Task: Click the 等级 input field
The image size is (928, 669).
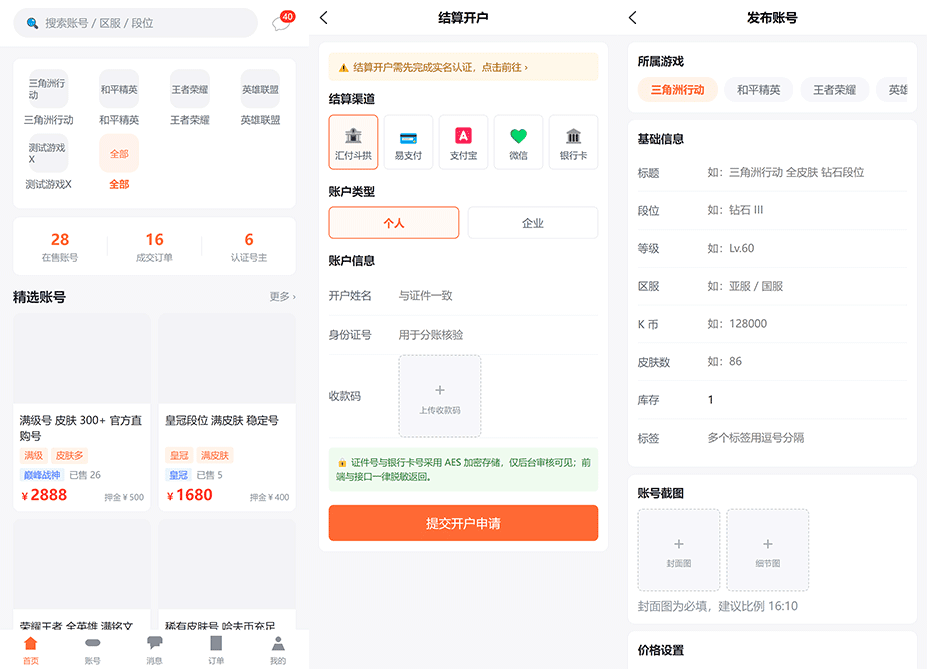Action: pos(807,248)
